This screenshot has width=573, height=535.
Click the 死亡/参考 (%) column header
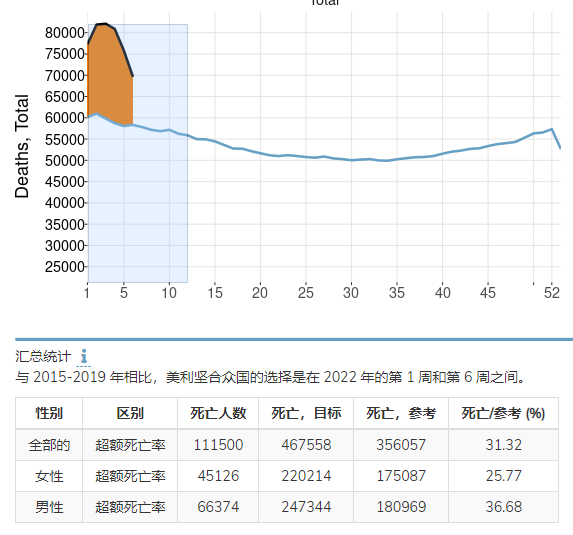pos(504,413)
